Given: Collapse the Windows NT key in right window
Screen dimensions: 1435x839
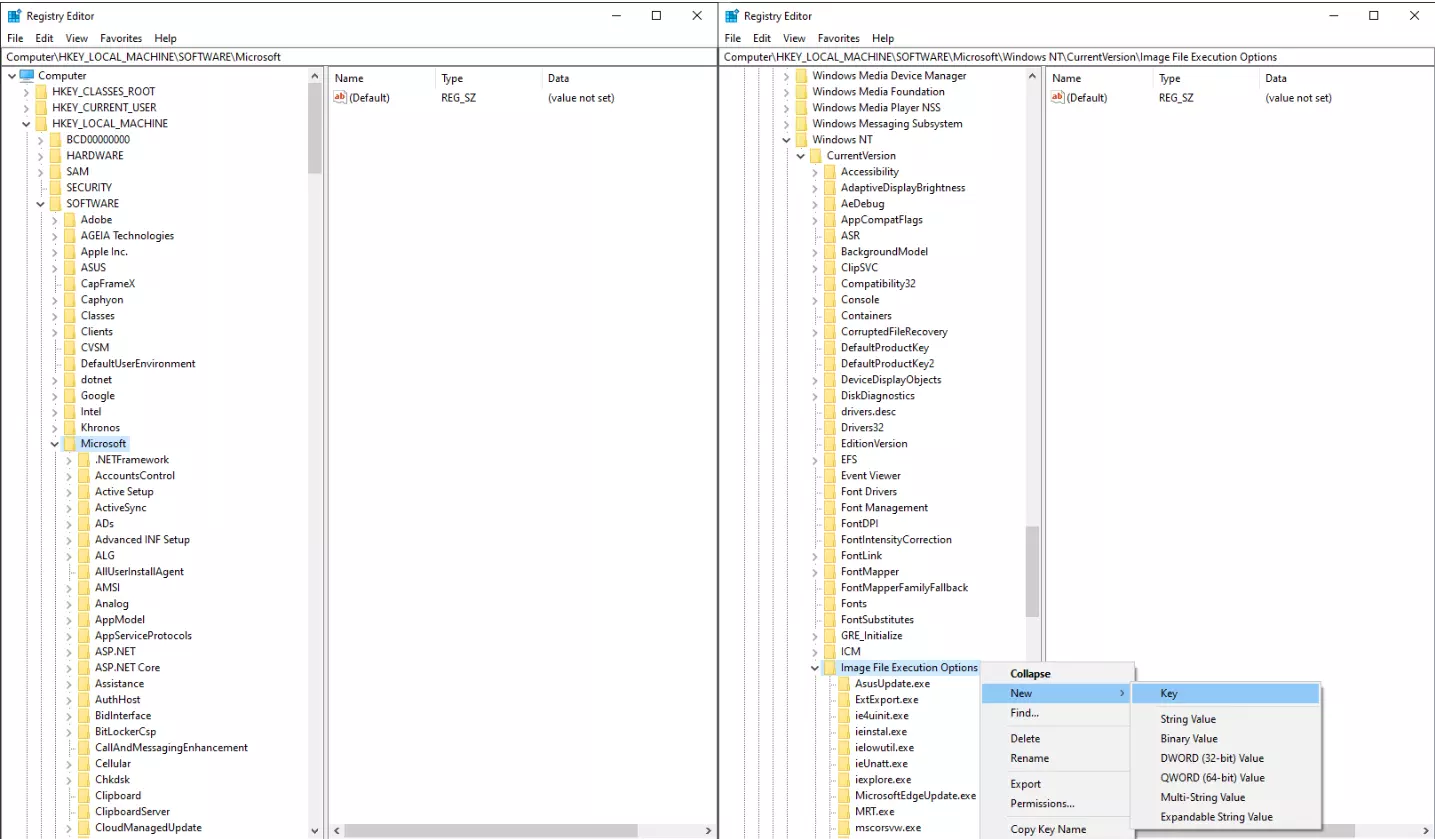Looking at the screenshot, I should (x=786, y=140).
